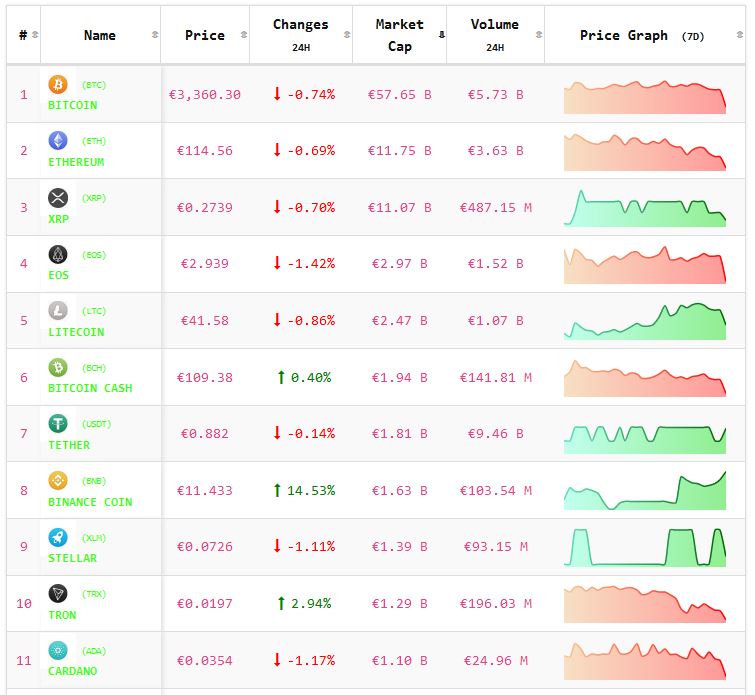Sort by Market Cap column header
The image size is (755, 695).
click(x=399, y=35)
